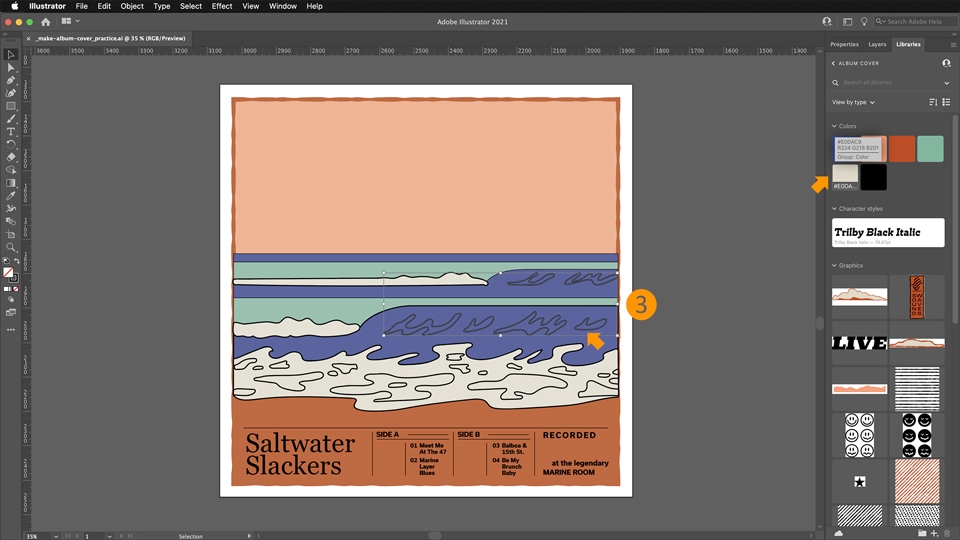Select the Direct Selection tool
This screenshot has width=960, height=540.
11,67
